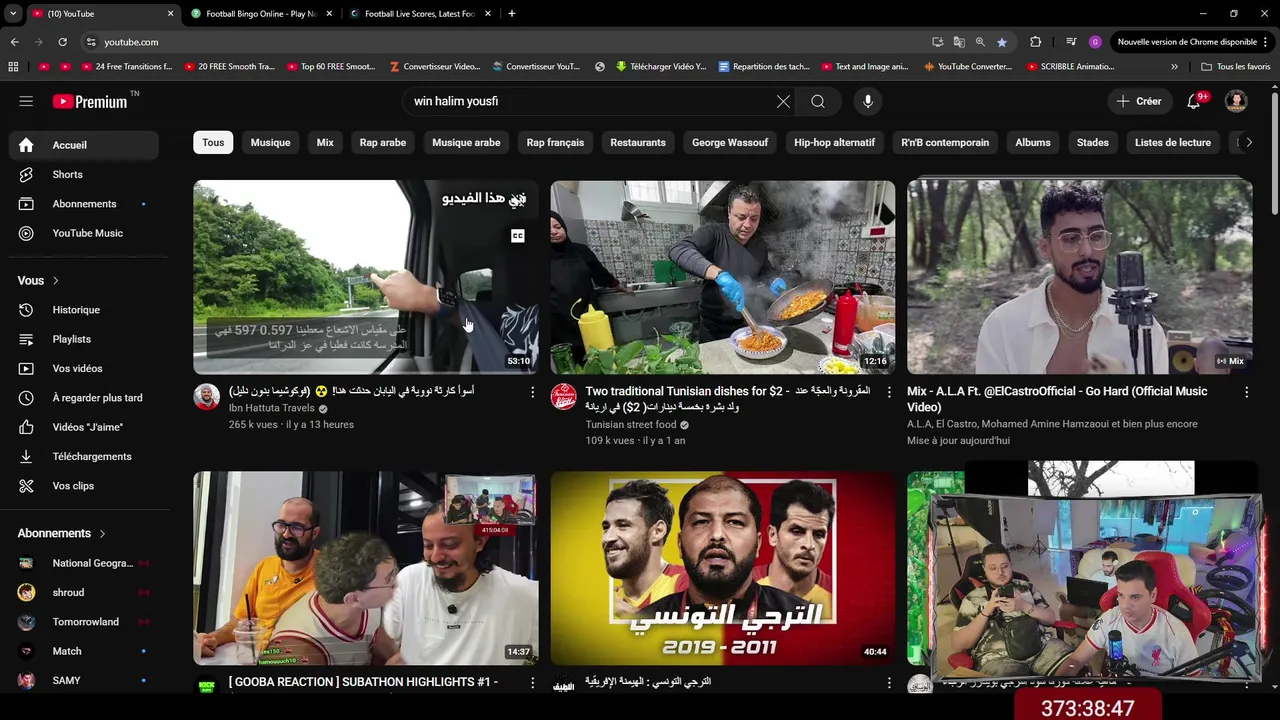
Task: Go to Accueil in the sidebar
Action: 84,145
